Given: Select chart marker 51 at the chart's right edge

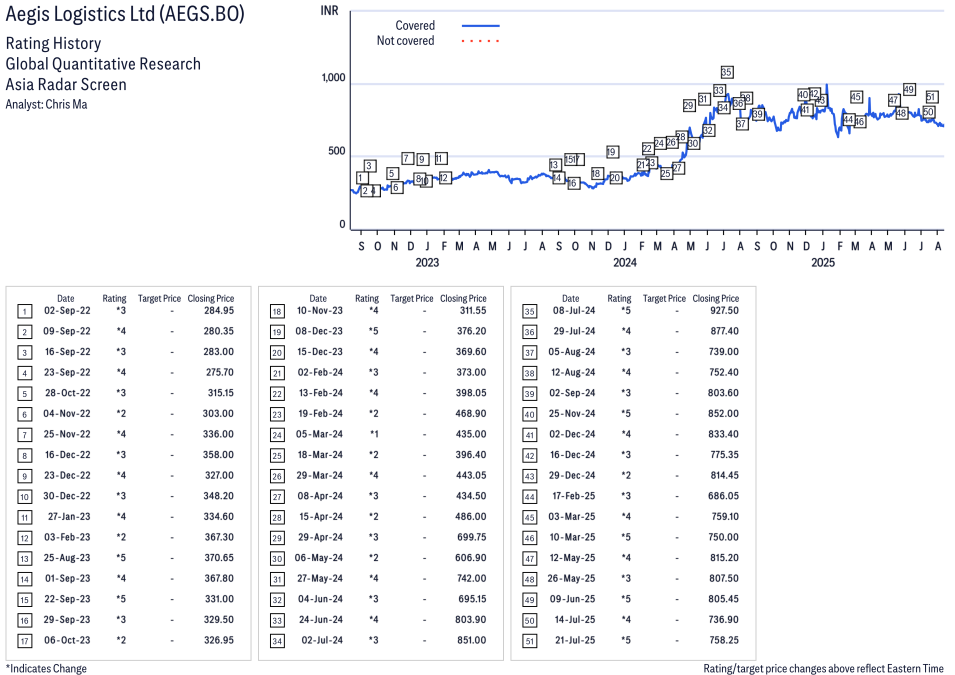Looking at the screenshot, I should [x=931, y=97].
